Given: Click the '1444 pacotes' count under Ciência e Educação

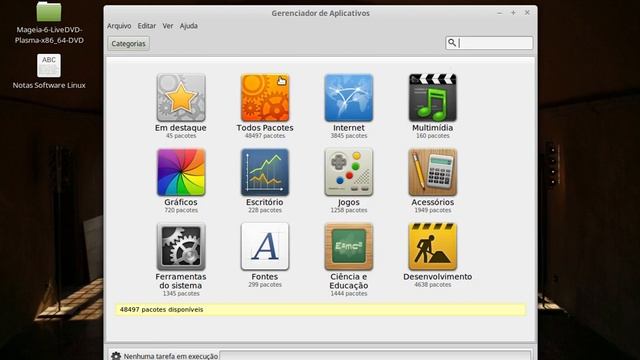Looking at the screenshot, I should pos(349,293).
